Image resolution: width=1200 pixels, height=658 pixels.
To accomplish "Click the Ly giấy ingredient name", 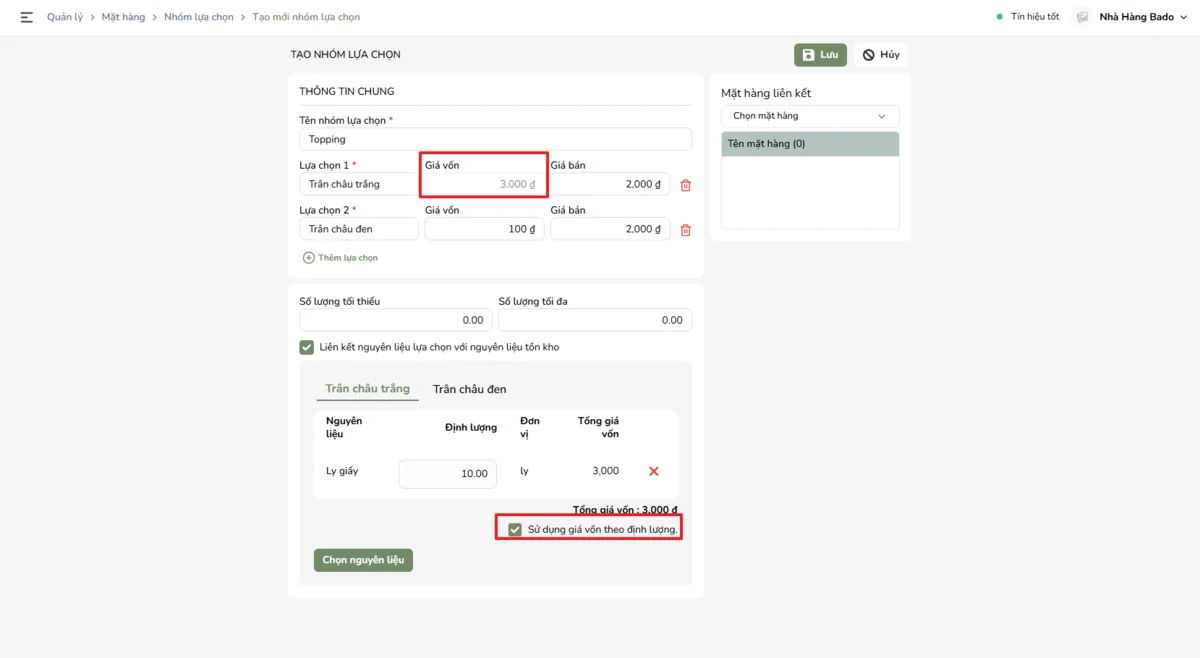I will pyautogui.click(x=342, y=471).
